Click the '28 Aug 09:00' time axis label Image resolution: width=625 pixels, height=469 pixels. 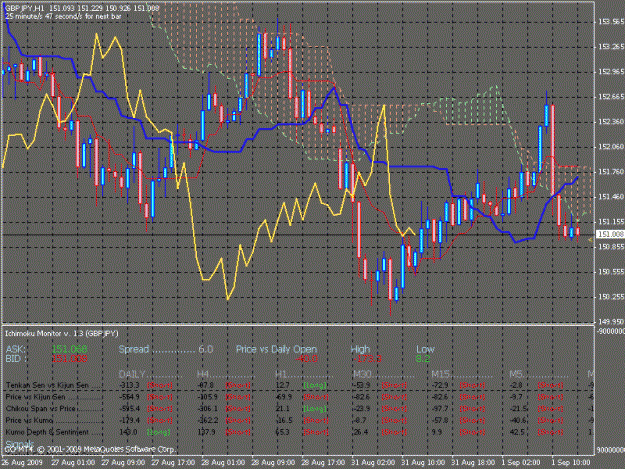(273, 463)
